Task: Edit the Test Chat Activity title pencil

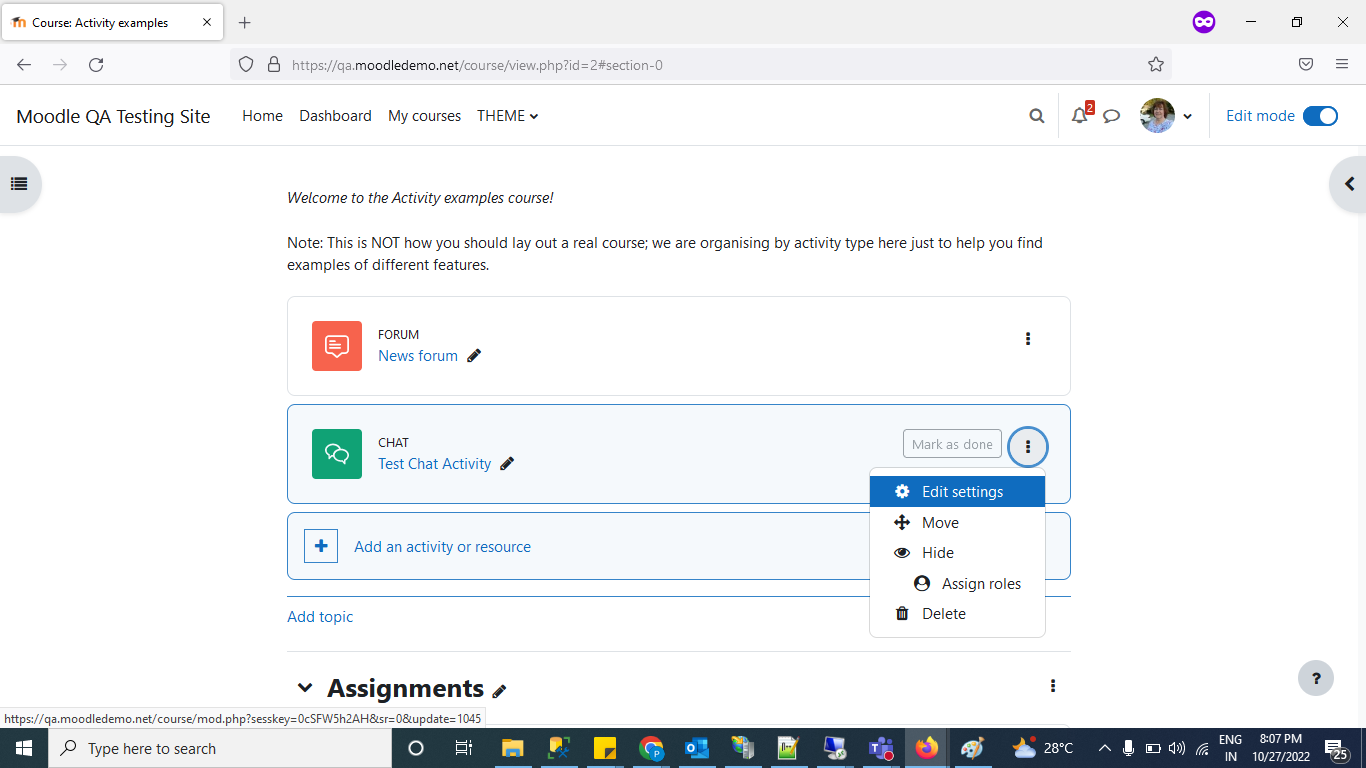Action: [507, 464]
